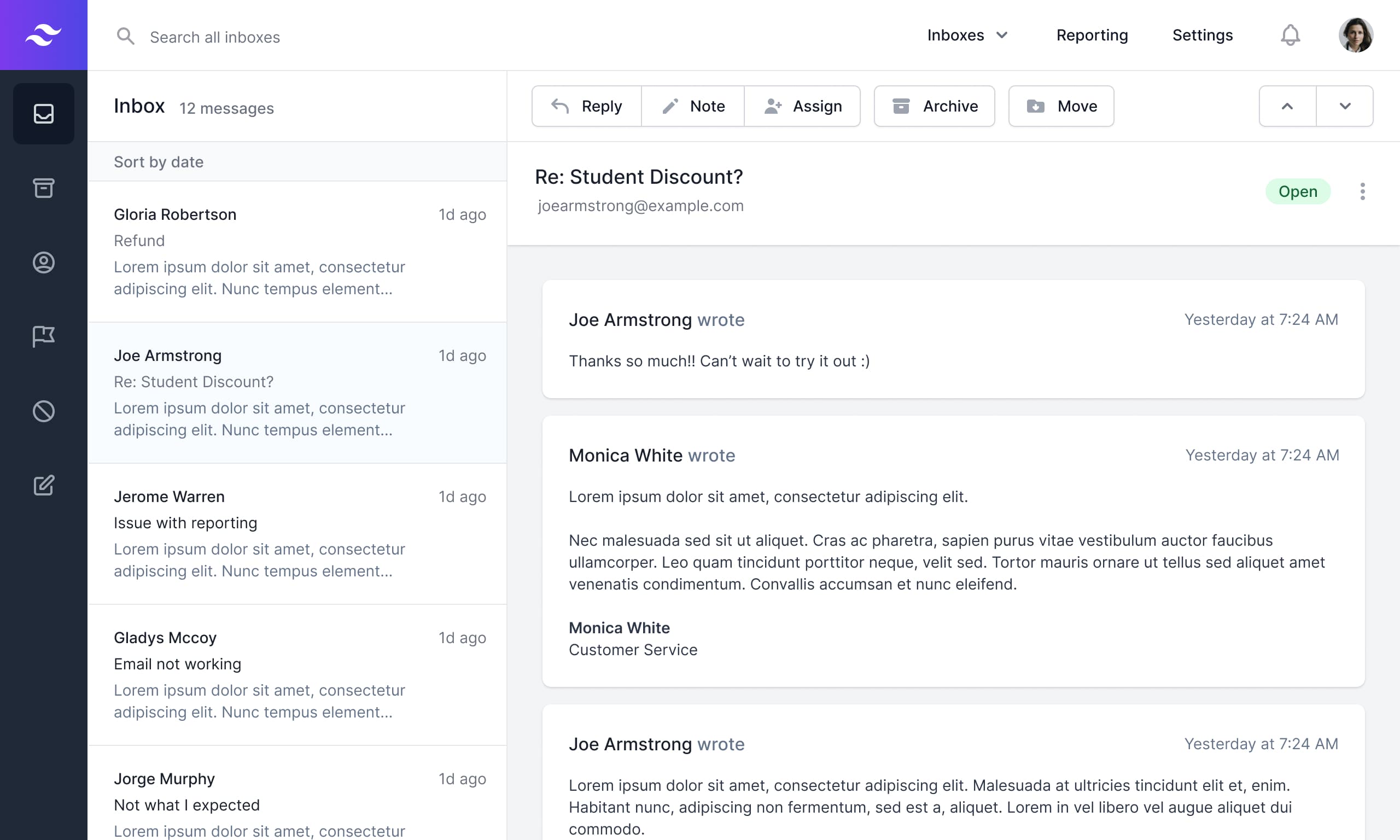Click the Search all inboxes input field
Viewport: 1400px width, 840px height.
[215, 35]
